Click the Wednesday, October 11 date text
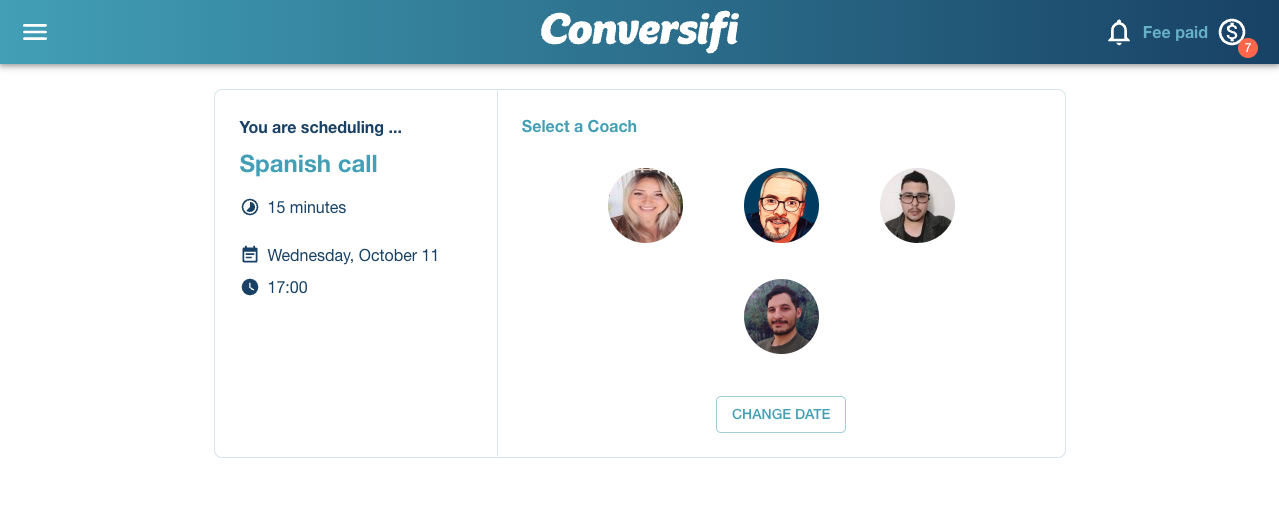Viewport: 1279px width, 517px height. coord(353,255)
